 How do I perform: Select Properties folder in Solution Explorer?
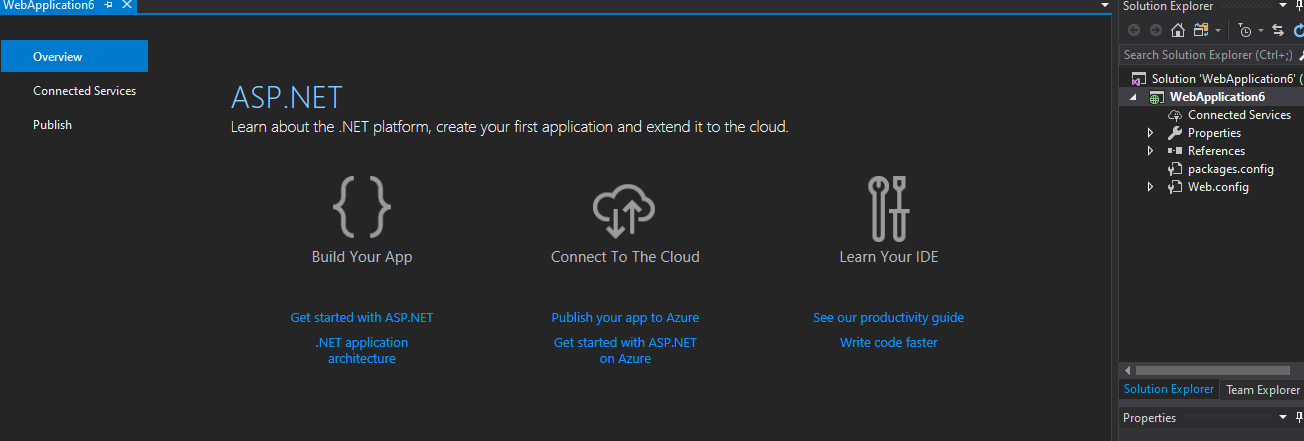pyautogui.click(x=1214, y=133)
